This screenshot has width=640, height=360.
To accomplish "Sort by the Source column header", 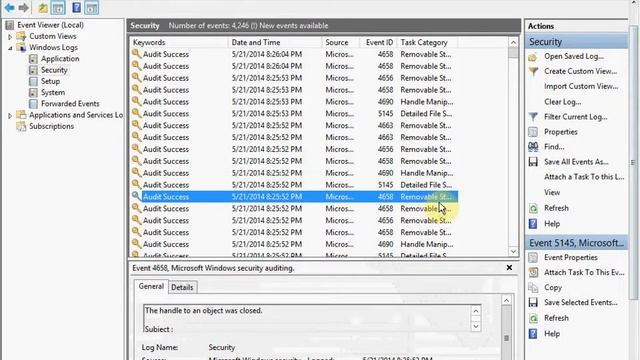I will (x=340, y=42).
